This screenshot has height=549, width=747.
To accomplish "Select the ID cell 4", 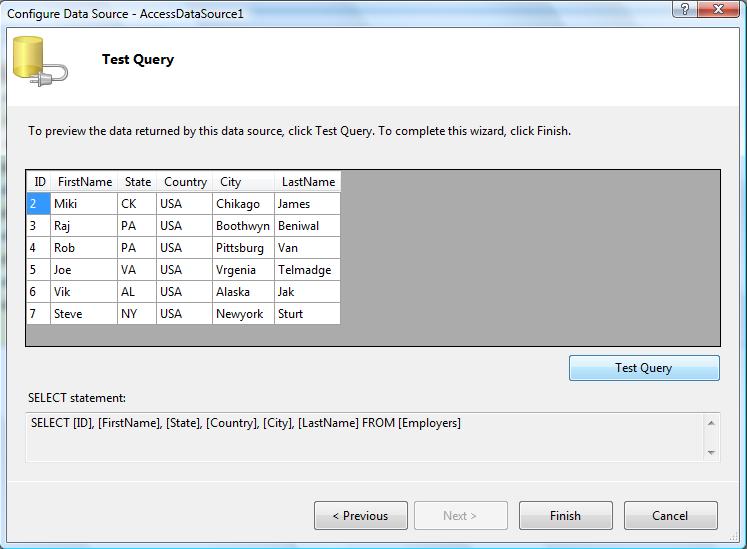I will click(39, 247).
